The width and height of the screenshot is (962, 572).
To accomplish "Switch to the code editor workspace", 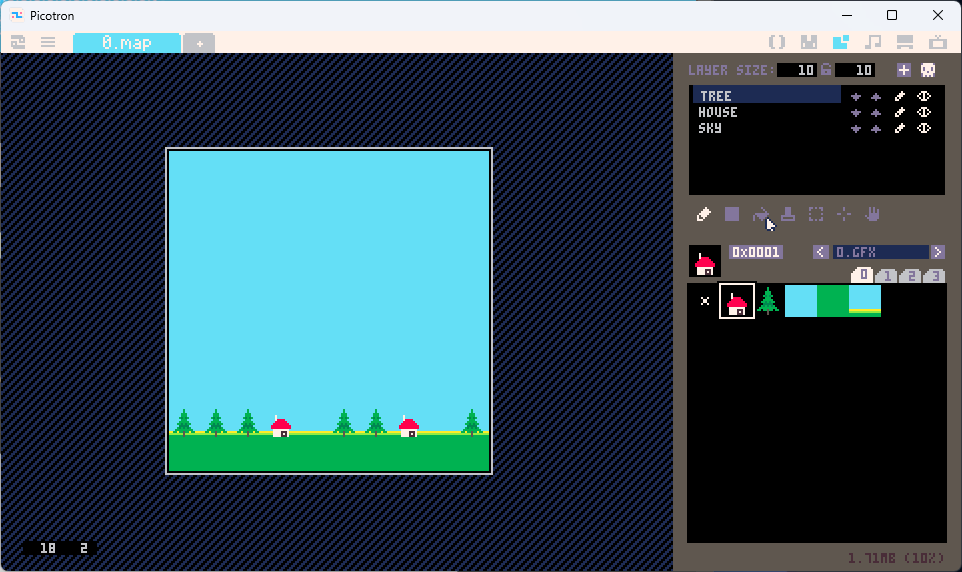I will [x=777, y=42].
